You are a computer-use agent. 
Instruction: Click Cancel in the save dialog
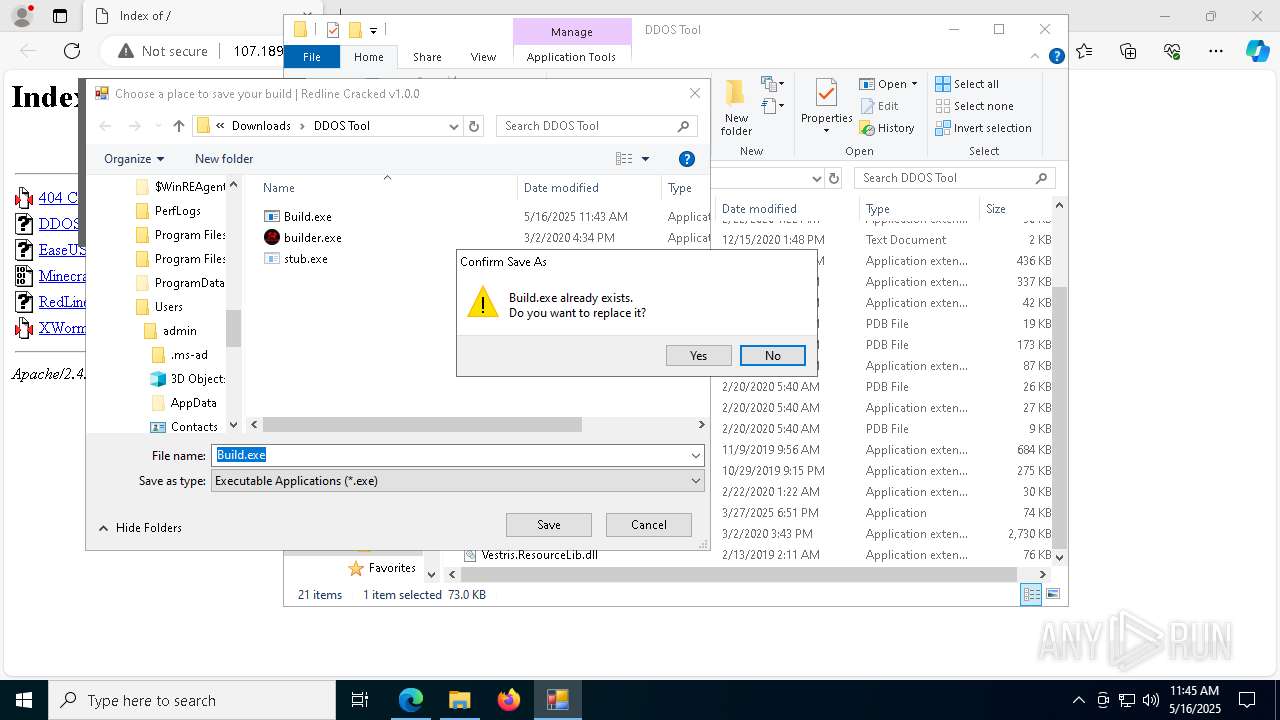648,525
